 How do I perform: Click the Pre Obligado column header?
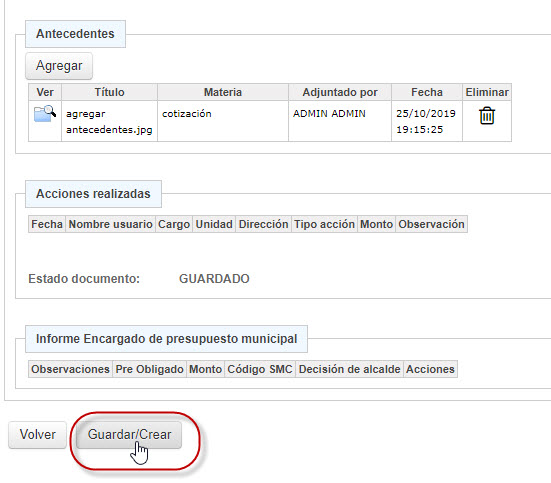coord(149,369)
